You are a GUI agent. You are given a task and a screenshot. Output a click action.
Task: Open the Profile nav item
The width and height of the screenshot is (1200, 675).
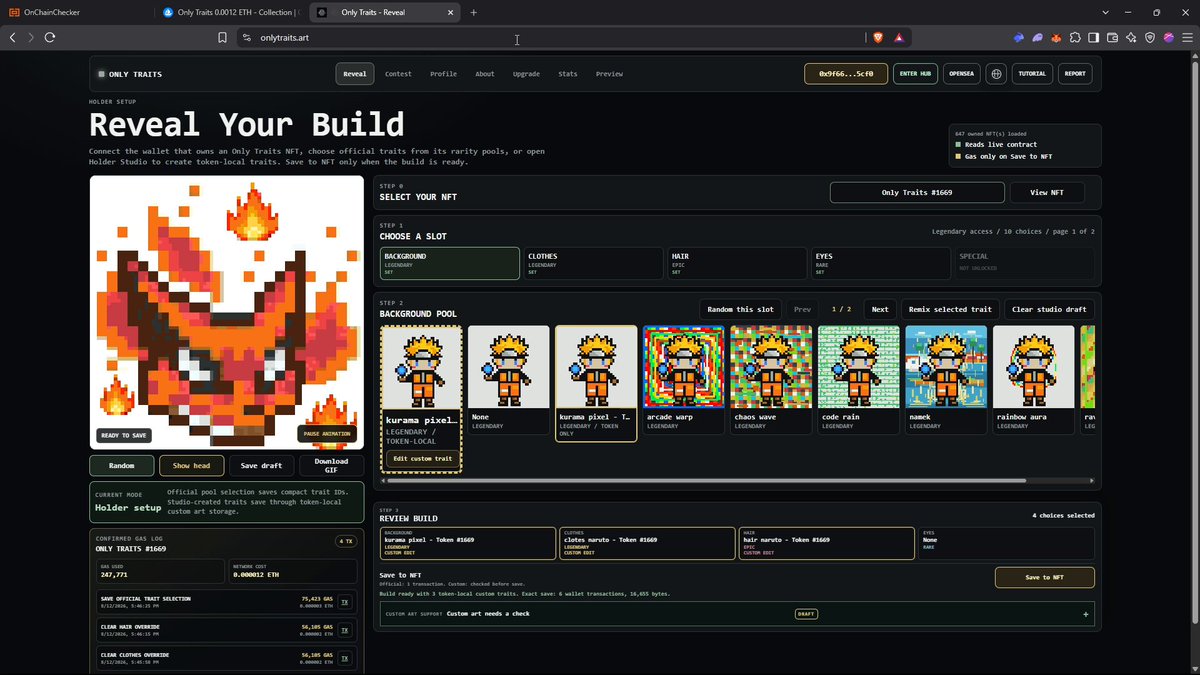(443, 74)
